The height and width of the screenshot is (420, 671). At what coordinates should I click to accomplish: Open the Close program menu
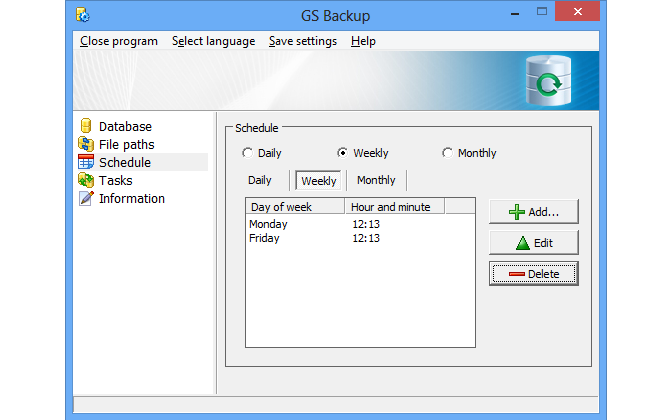pos(119,41)
